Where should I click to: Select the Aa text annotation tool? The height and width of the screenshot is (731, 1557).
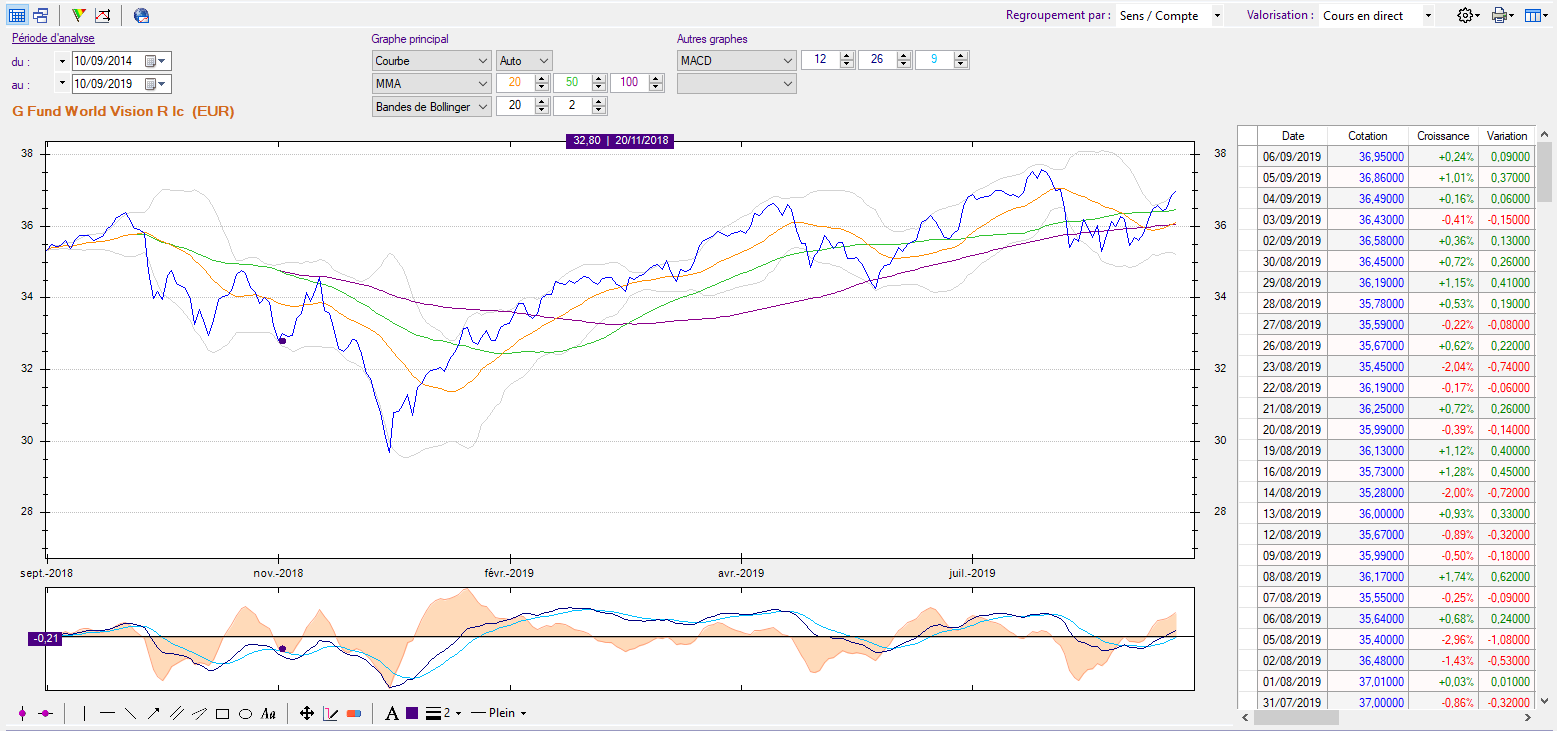pyautogui.click(x=268, y=714)
